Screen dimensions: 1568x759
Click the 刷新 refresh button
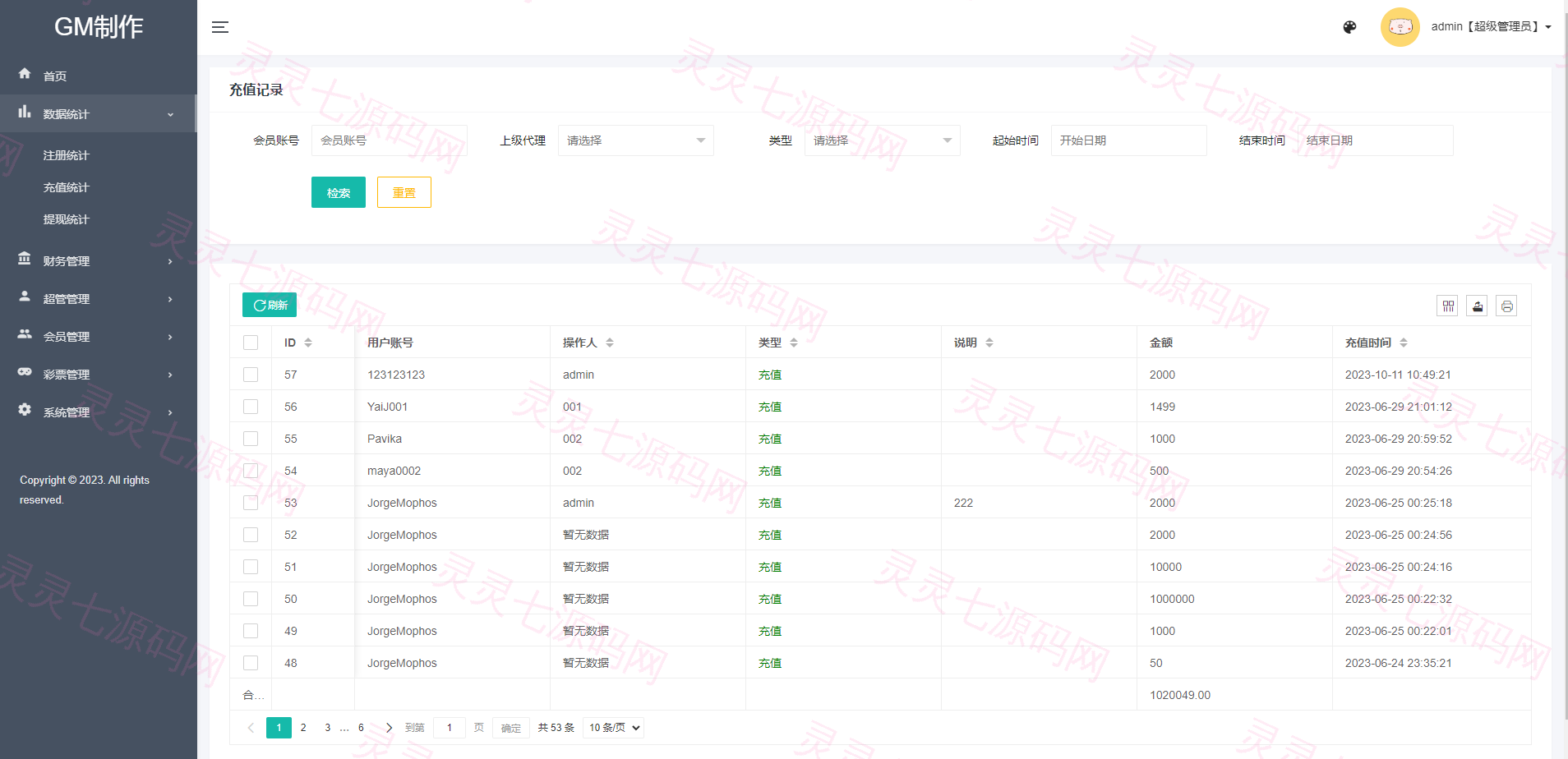point(270,305)
